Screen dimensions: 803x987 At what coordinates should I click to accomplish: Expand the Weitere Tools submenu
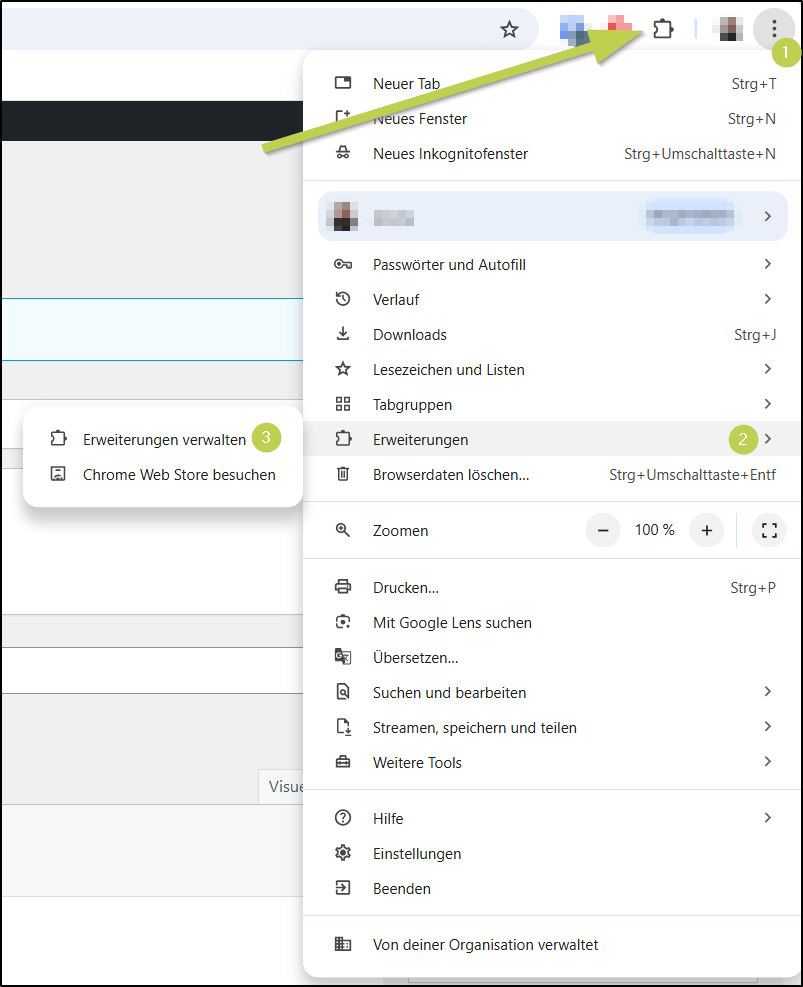pyautogui.click(x=417, y=763)
